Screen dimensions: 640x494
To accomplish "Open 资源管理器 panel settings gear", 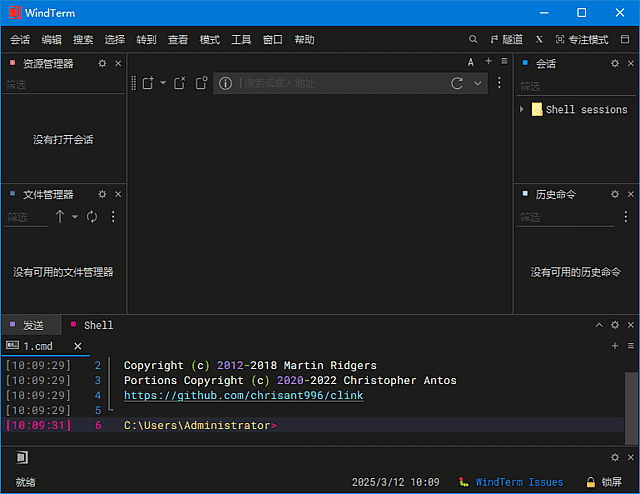I will [x=102, y=63].
